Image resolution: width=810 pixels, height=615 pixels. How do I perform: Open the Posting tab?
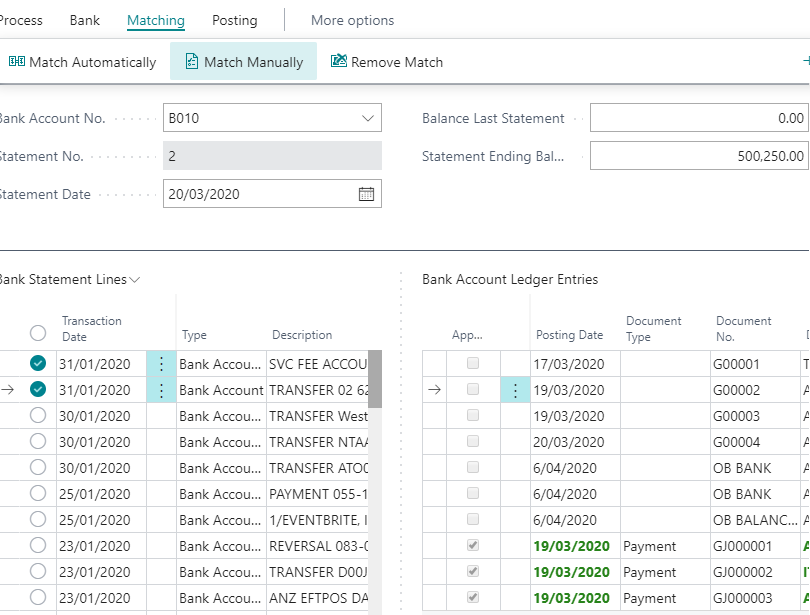pyautogui.click(x=234, y=20)
